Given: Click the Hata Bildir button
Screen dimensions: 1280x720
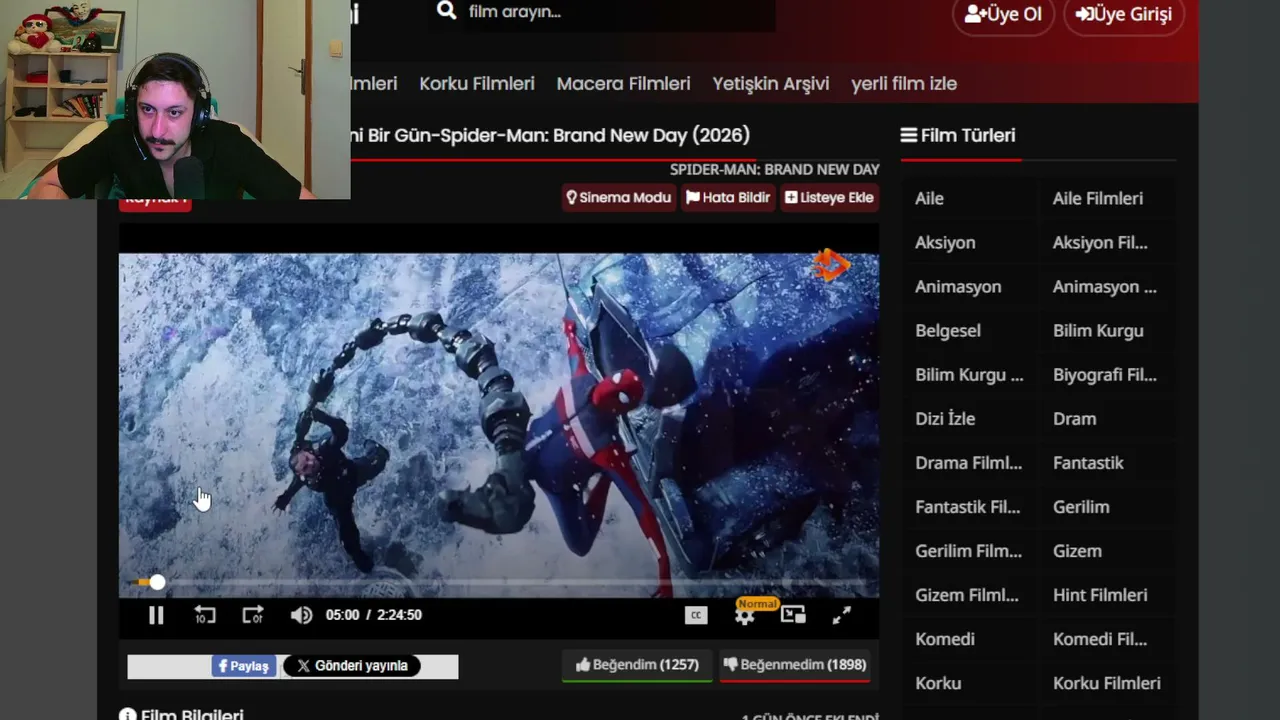Looking at the screenshot, I should coord(728,198).
